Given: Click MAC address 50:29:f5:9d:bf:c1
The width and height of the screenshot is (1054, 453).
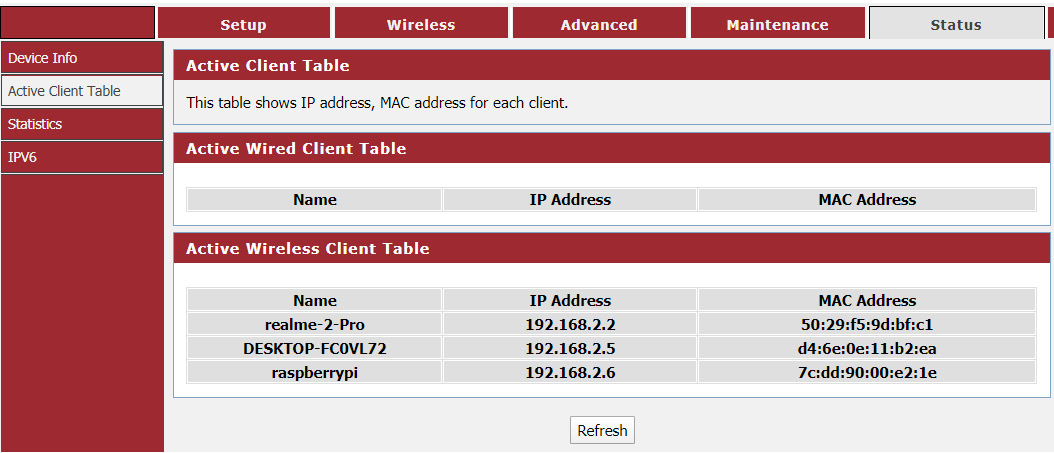Looking at the screenshot, I should click(x=867, y=324).
